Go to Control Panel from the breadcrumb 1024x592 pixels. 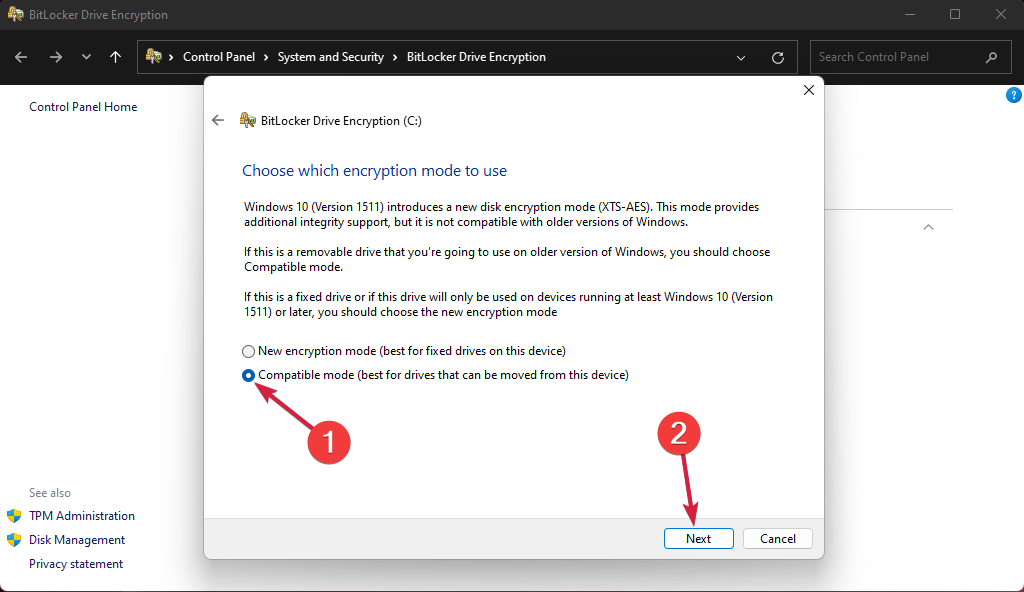[220, 57]
